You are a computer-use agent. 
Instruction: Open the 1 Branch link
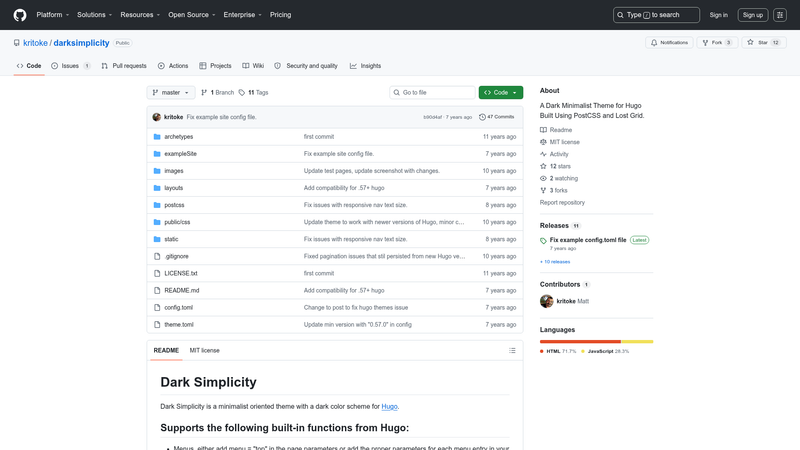click(x=218, y=92)
